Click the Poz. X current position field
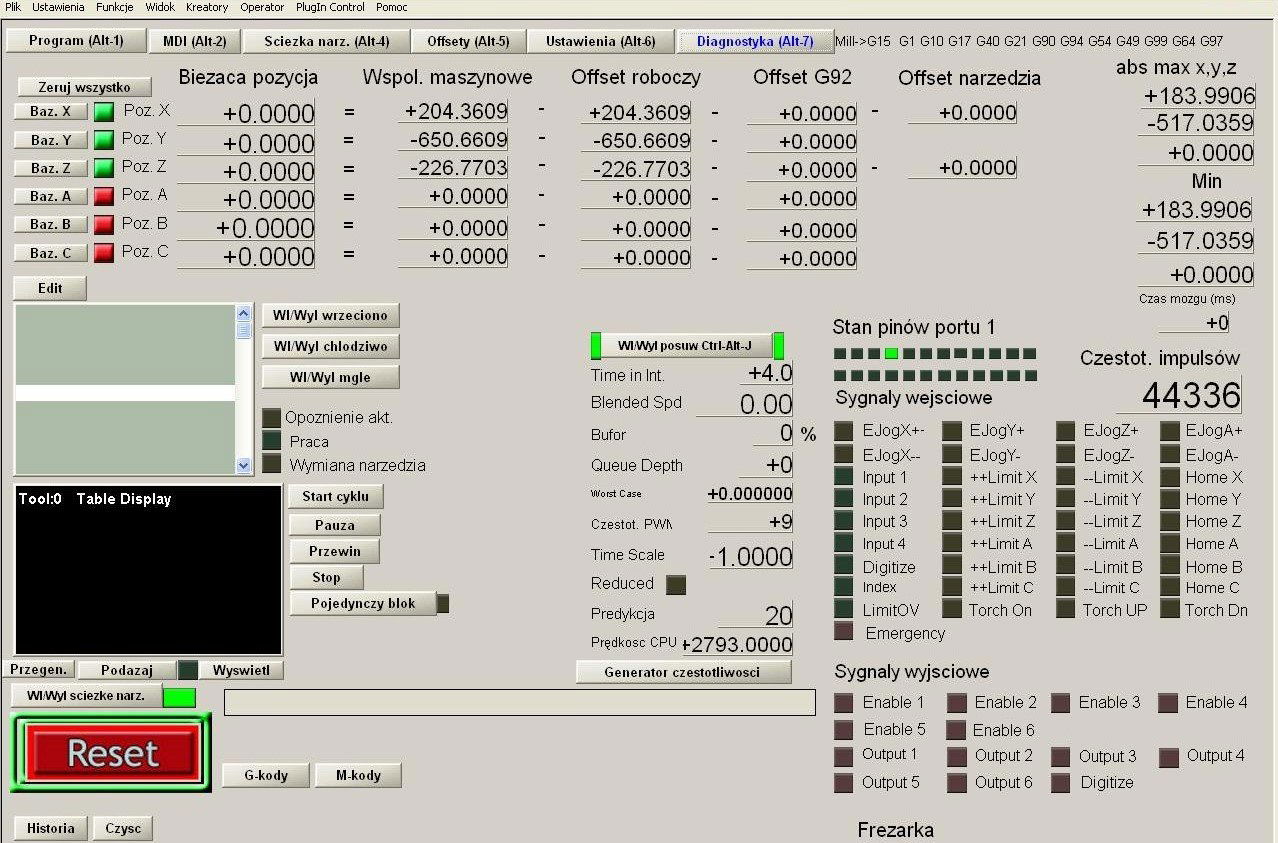 pyautogui.click(x=246, y=114)
